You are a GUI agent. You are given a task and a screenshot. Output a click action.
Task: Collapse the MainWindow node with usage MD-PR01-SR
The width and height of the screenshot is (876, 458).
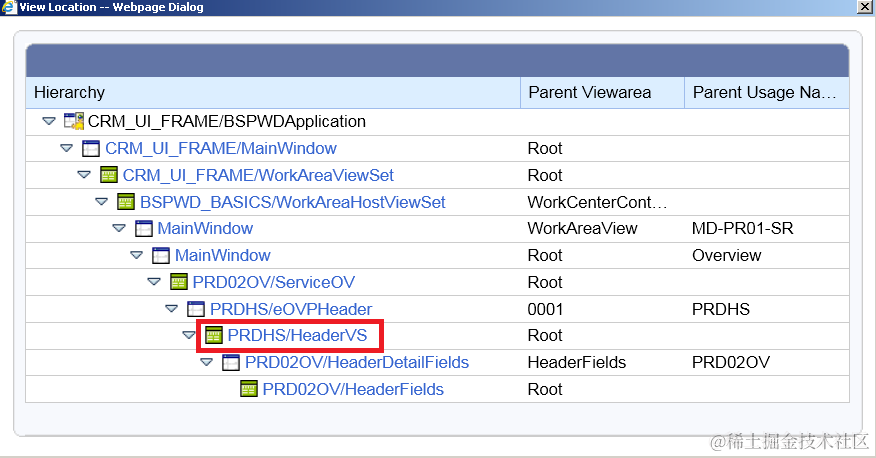[x=119, y=228]
